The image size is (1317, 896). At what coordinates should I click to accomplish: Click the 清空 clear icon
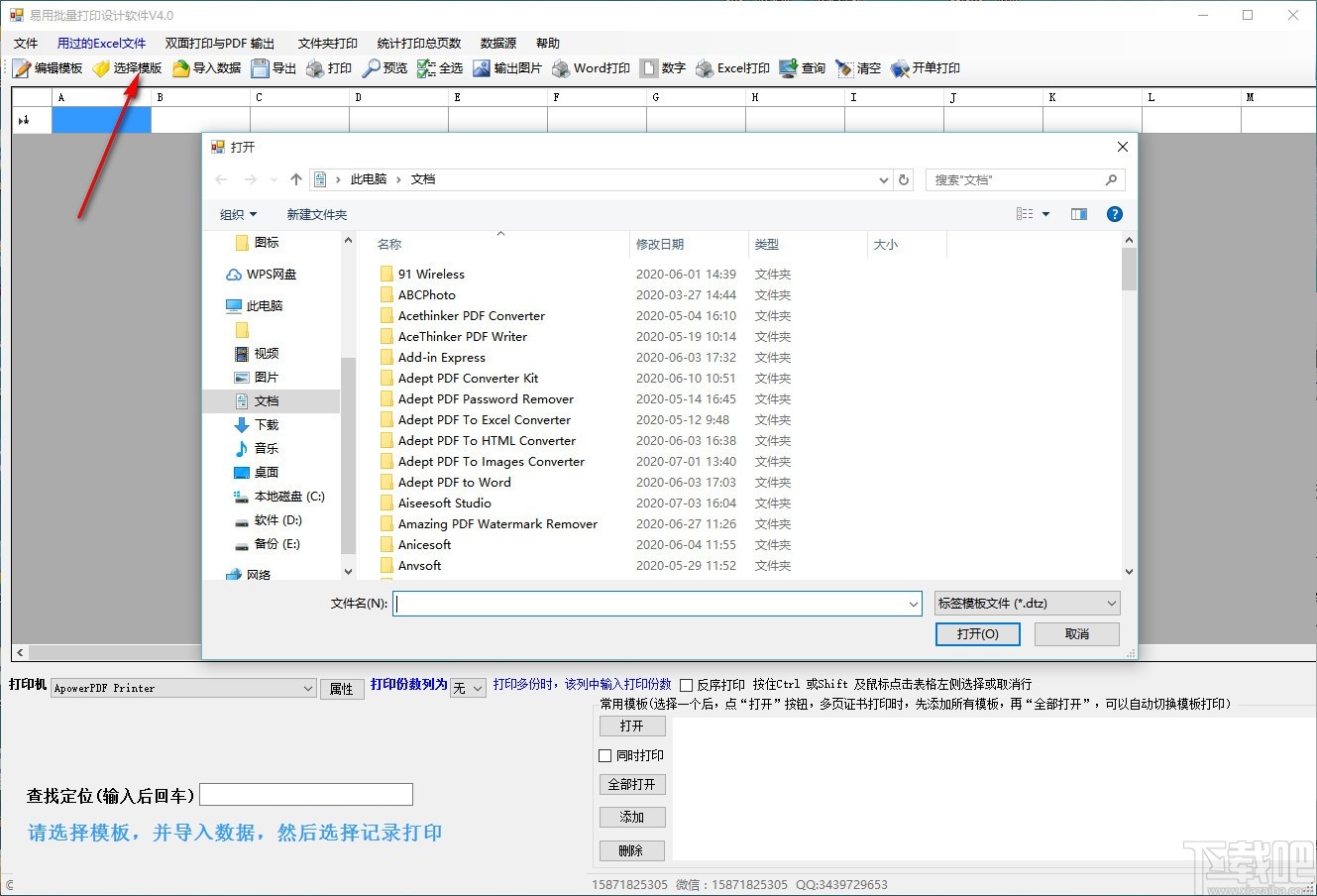(x=858, y=67)
